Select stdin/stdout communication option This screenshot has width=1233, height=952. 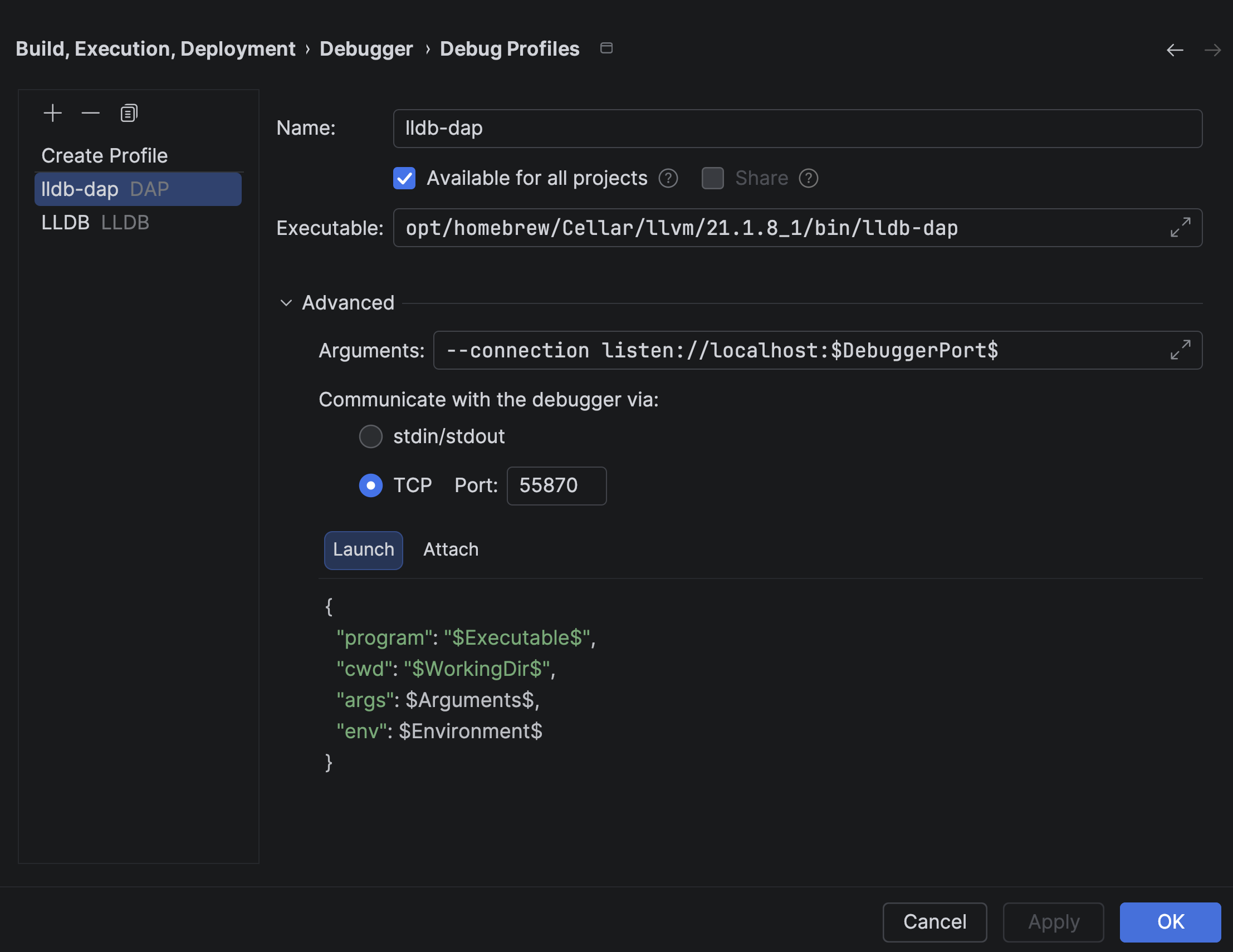pos(371,436)
